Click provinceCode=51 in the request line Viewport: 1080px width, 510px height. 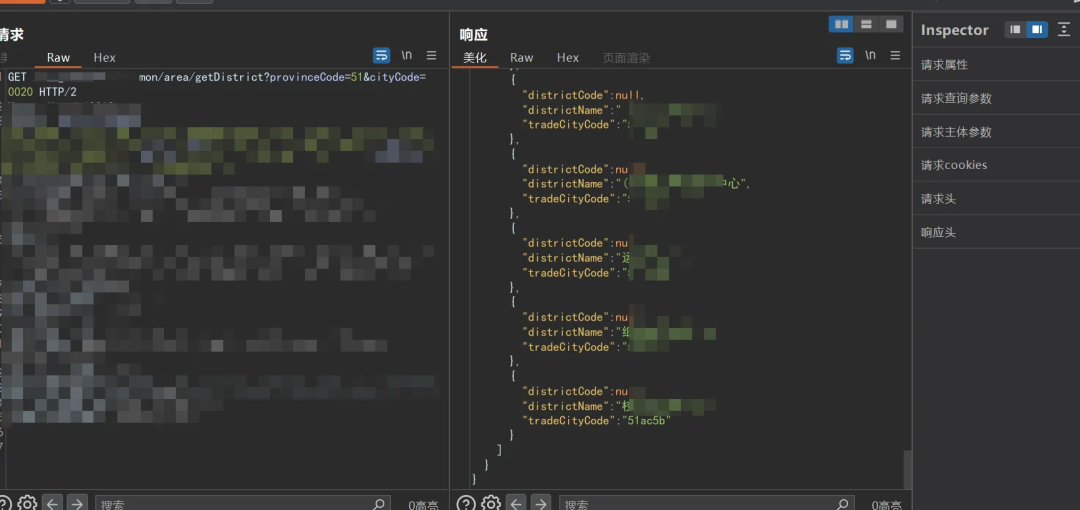[x=315, y=77]
